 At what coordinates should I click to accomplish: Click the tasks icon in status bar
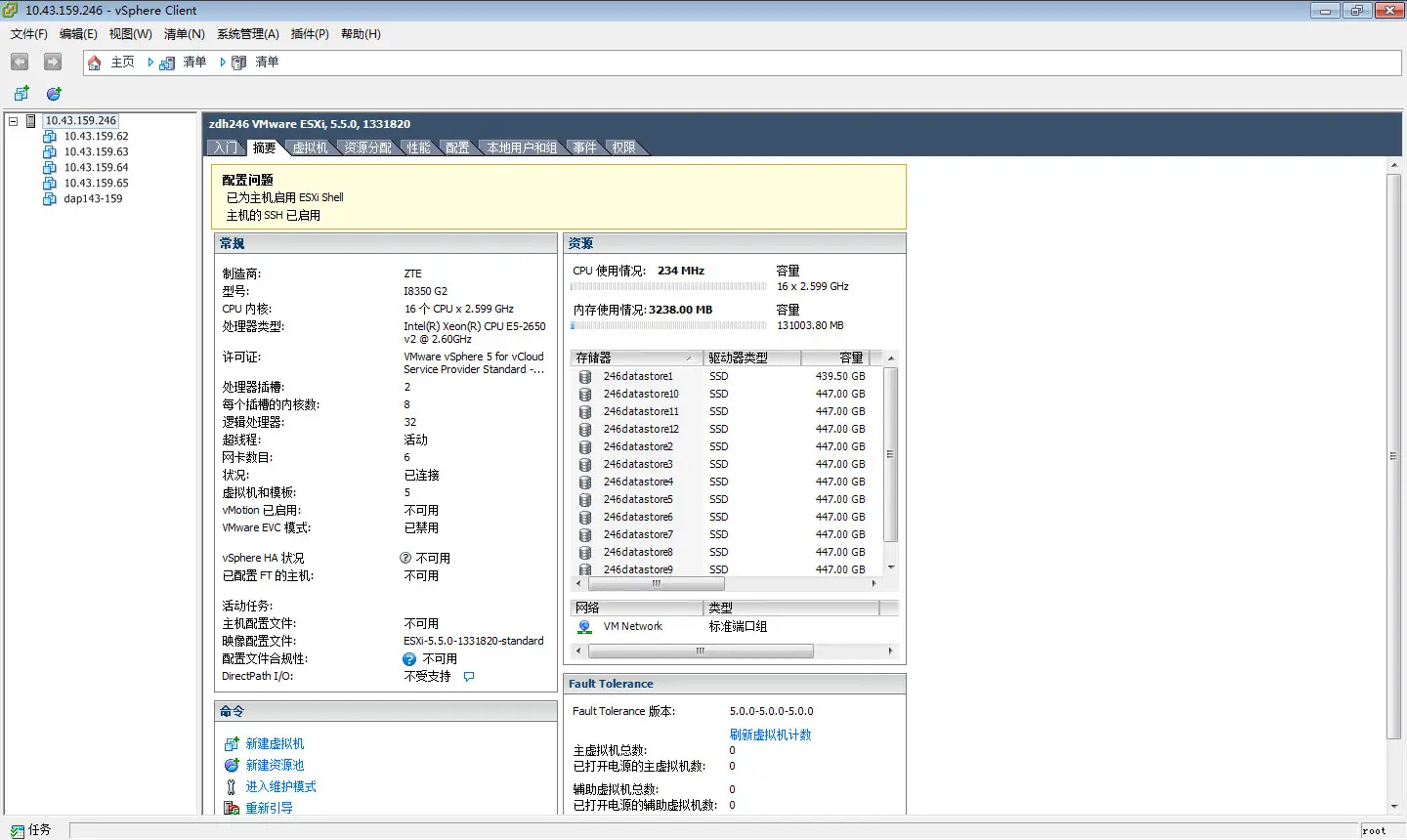[17, 830]
